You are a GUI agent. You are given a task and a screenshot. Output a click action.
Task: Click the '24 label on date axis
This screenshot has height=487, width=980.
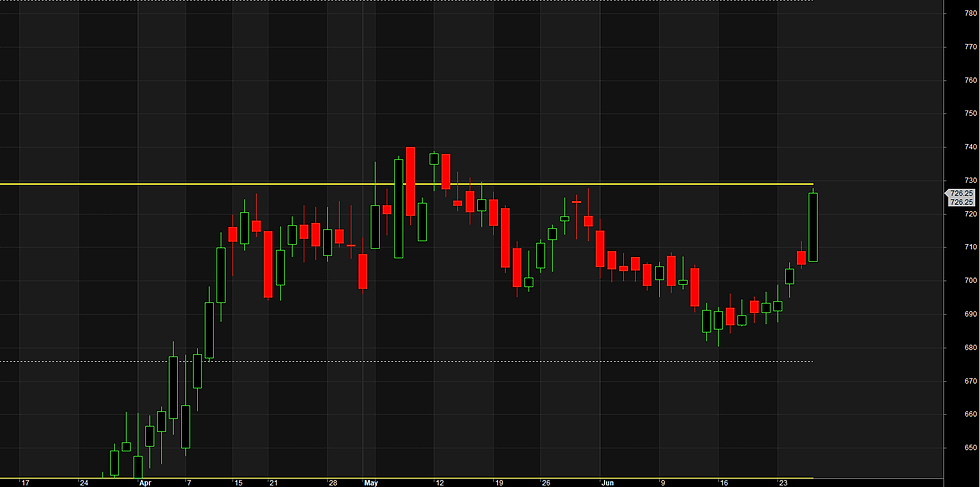click(x=83, y=483)
